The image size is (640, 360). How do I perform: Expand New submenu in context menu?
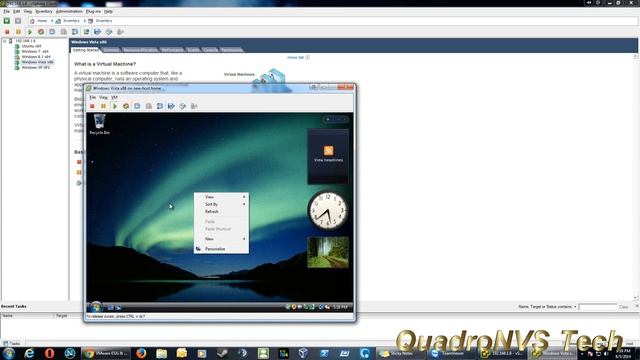pos(244,239)
